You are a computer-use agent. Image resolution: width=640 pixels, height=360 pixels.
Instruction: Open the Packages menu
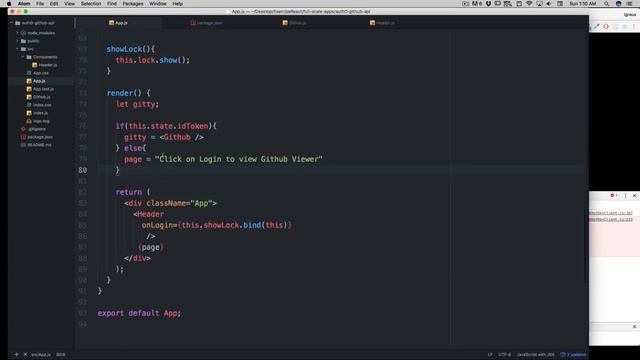coord(133,4)
